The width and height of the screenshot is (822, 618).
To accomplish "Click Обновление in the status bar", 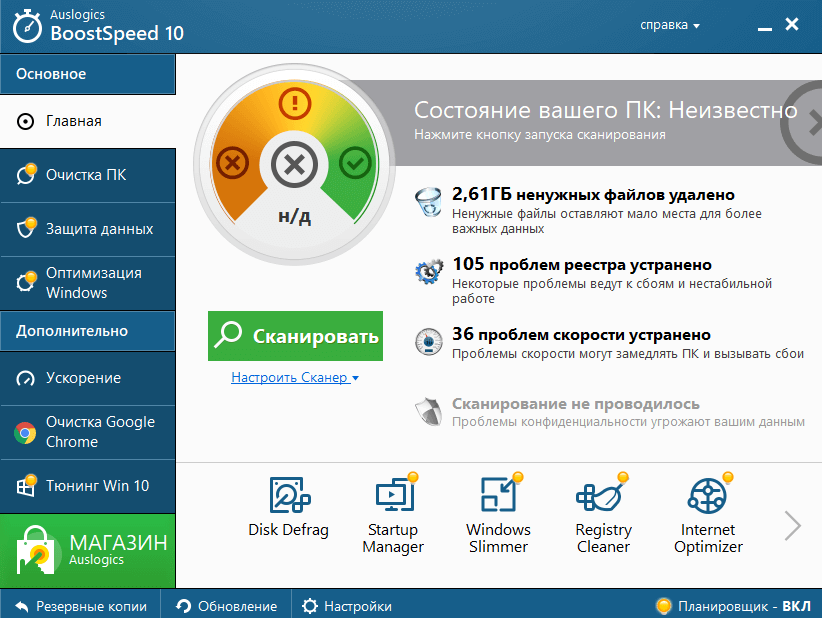I will click(x=227, y=606).
